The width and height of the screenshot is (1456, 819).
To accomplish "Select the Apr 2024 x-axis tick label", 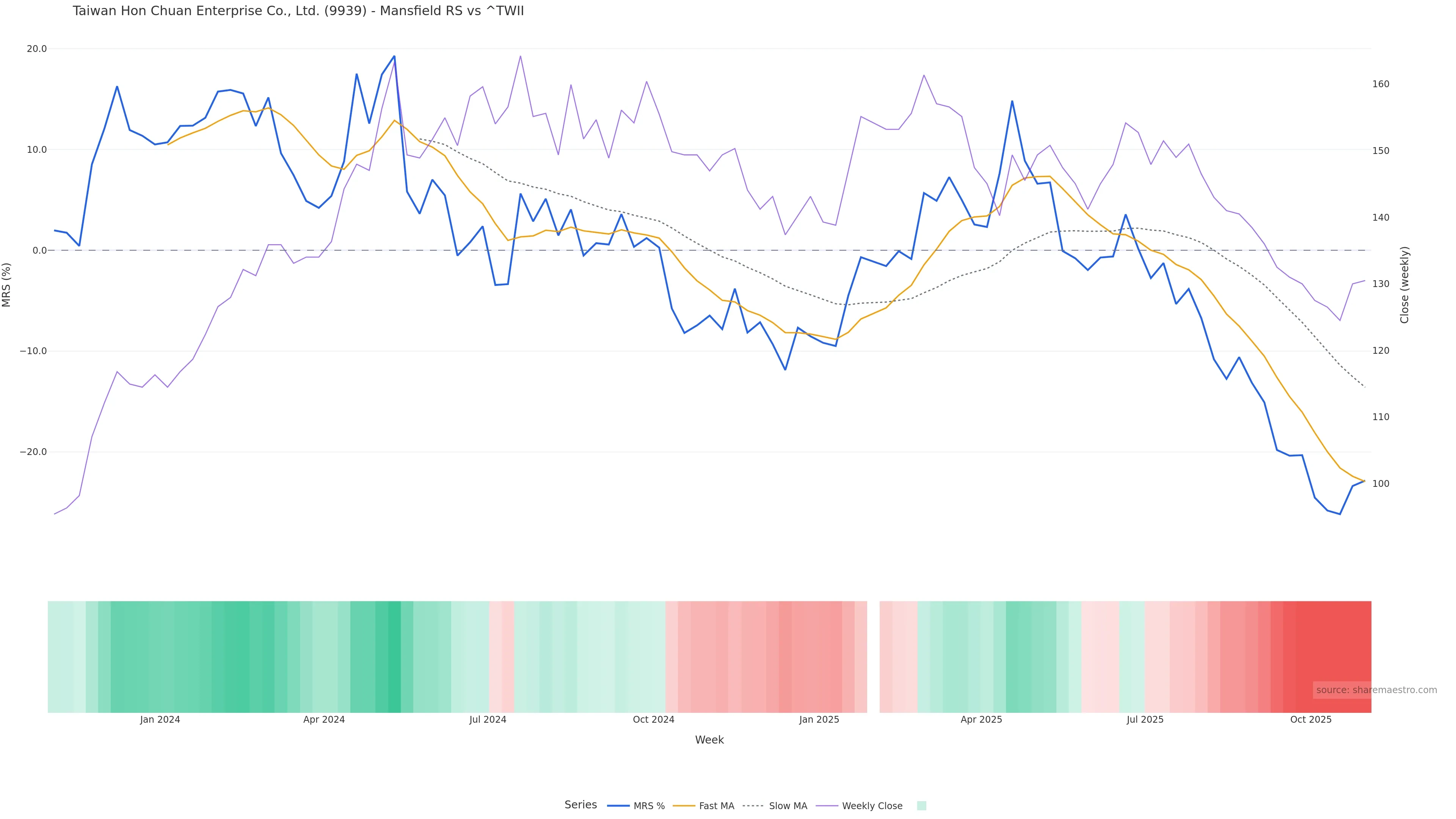I will [324, 720].
